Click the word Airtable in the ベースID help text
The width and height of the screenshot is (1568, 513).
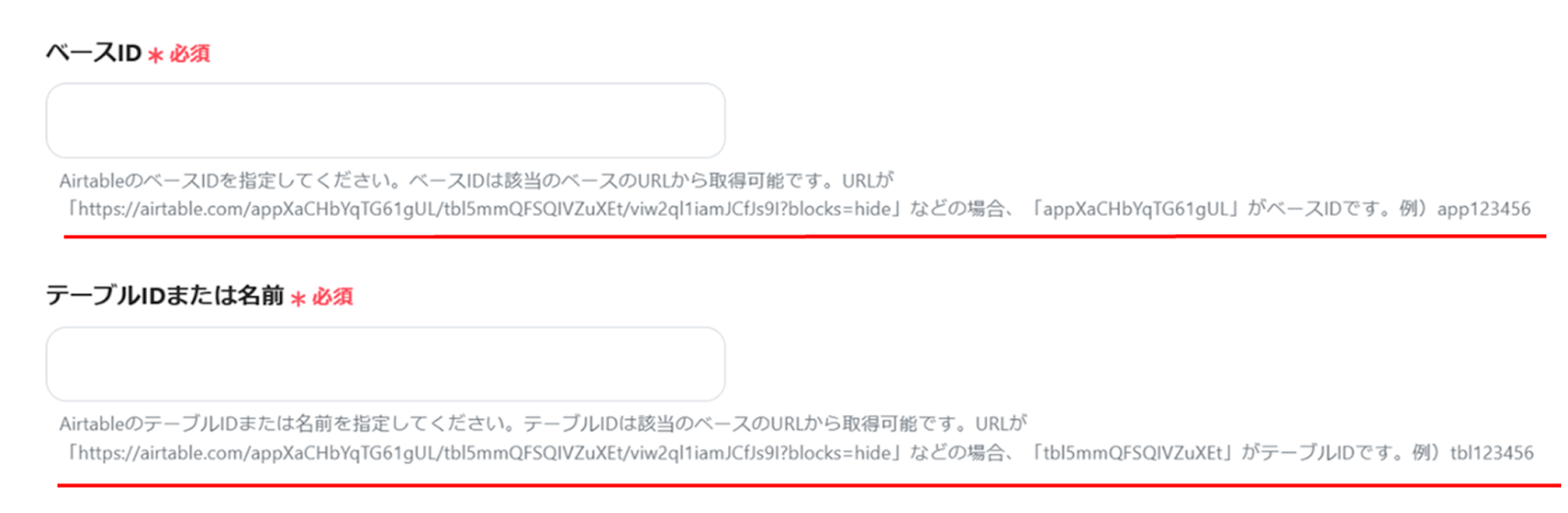tap(92, 181)
